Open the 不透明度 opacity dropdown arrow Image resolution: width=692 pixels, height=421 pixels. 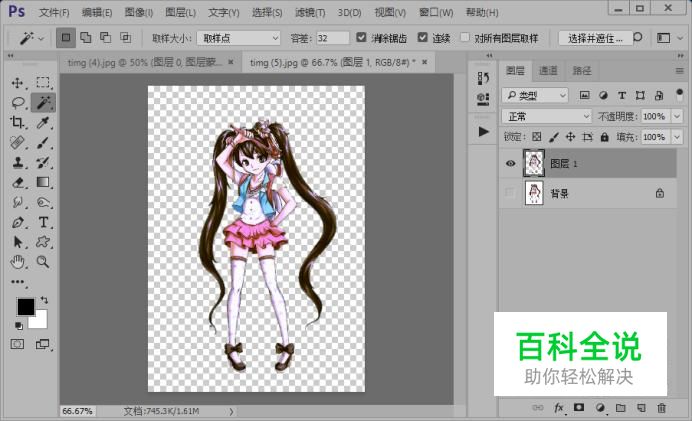point(677,117)
